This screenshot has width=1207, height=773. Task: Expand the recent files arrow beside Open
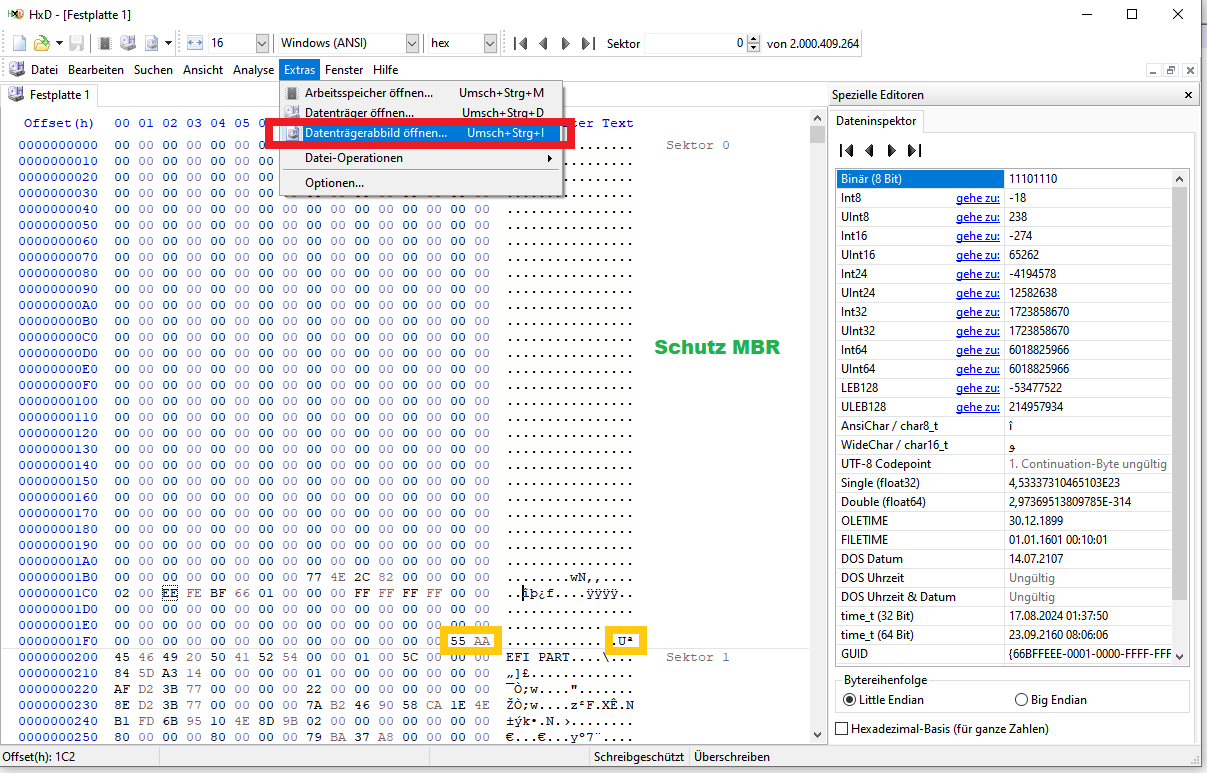click(58, 43)
